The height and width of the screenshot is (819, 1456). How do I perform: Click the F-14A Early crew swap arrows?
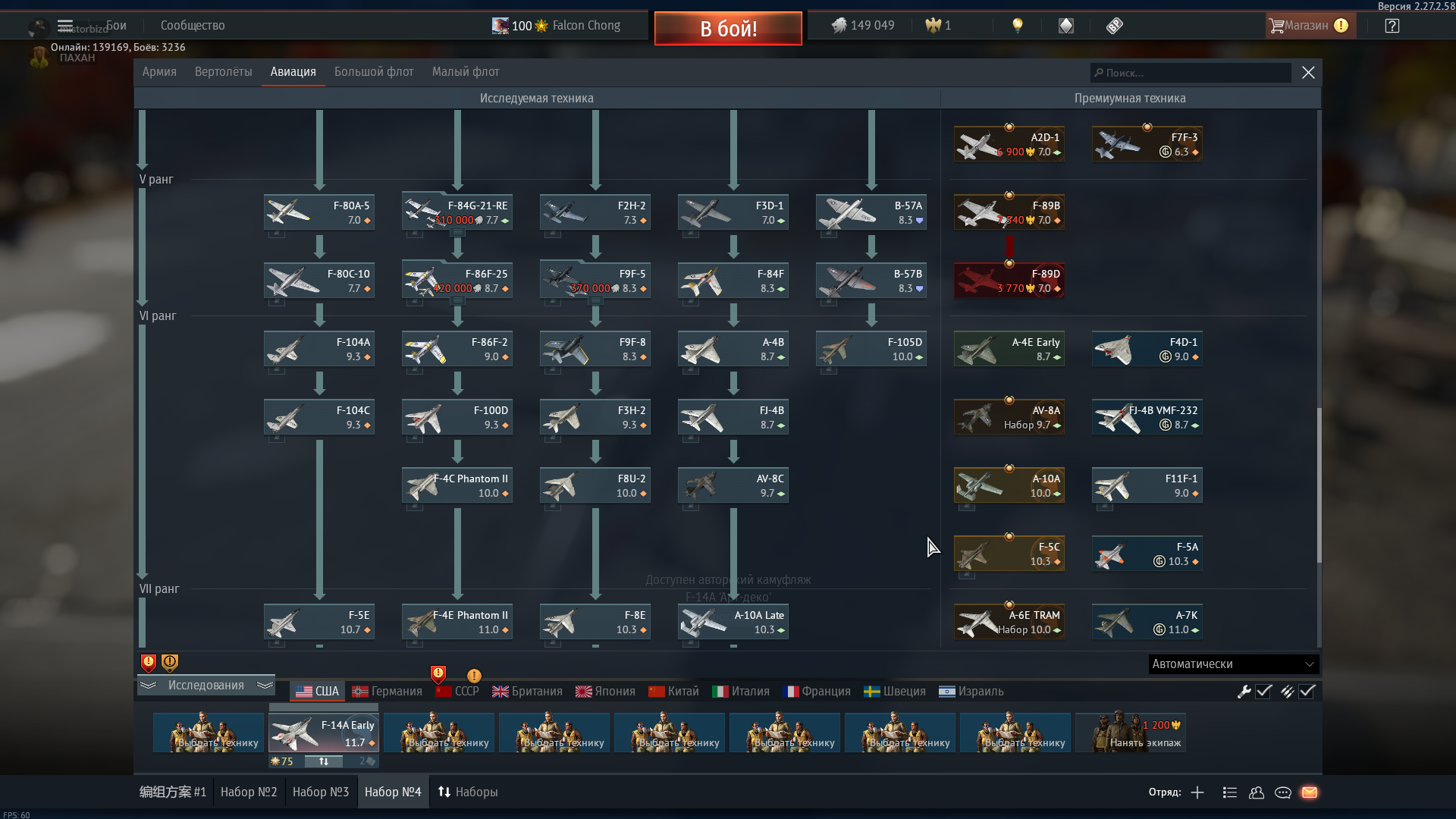click(x=324, y=761)
